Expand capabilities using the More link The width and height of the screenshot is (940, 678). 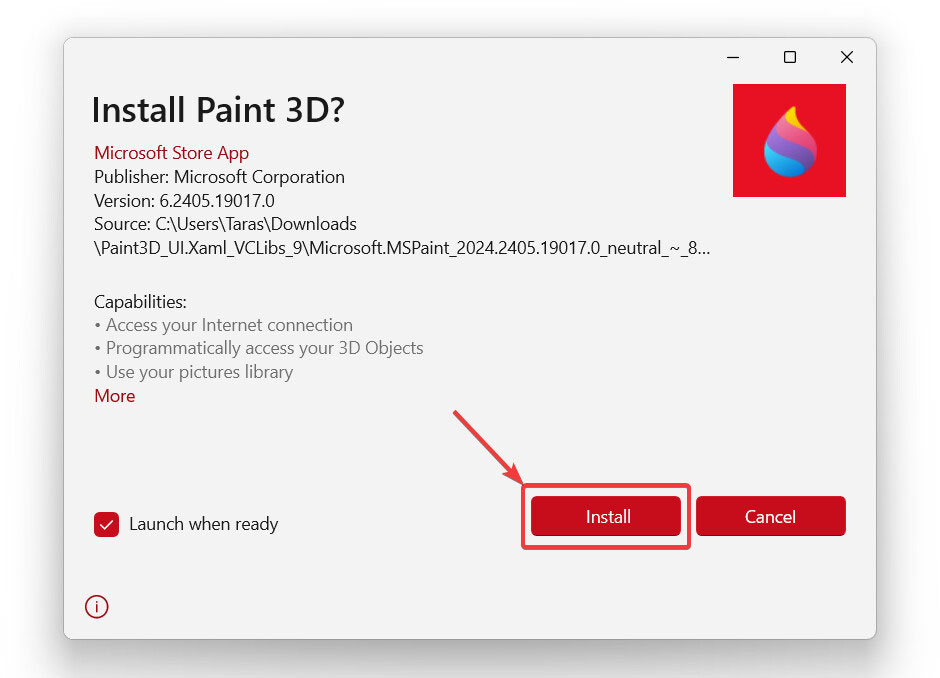(x=114, y=396)
